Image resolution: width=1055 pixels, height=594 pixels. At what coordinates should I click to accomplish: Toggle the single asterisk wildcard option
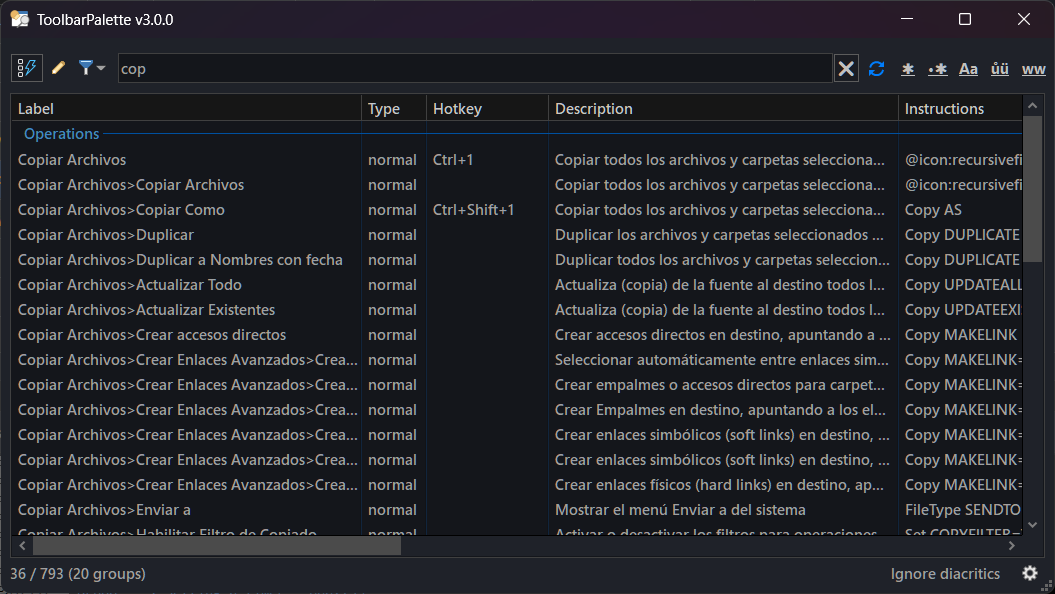[x=908, y=69]
